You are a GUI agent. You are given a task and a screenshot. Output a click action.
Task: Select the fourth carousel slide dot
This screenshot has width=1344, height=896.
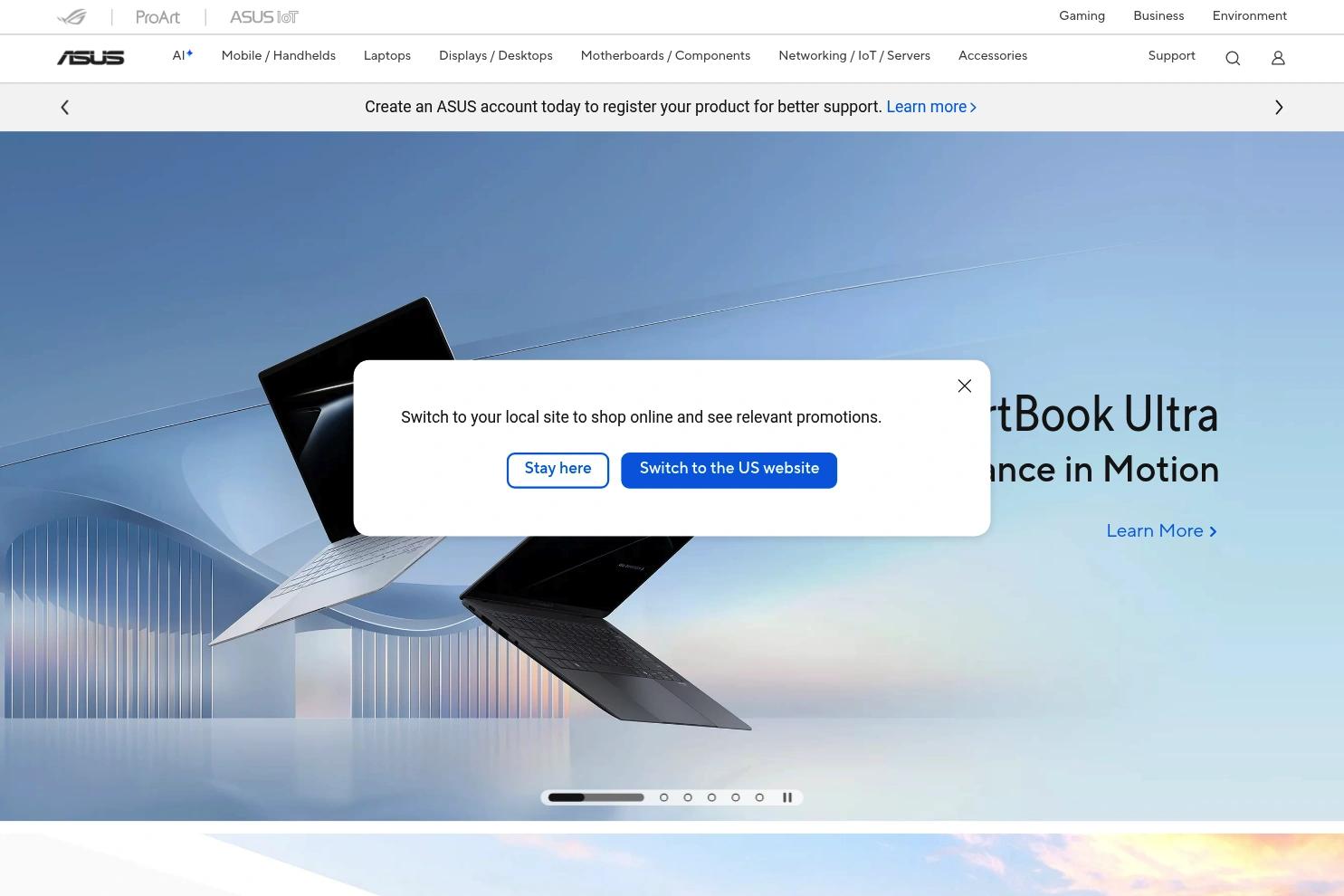click(712, 797)
